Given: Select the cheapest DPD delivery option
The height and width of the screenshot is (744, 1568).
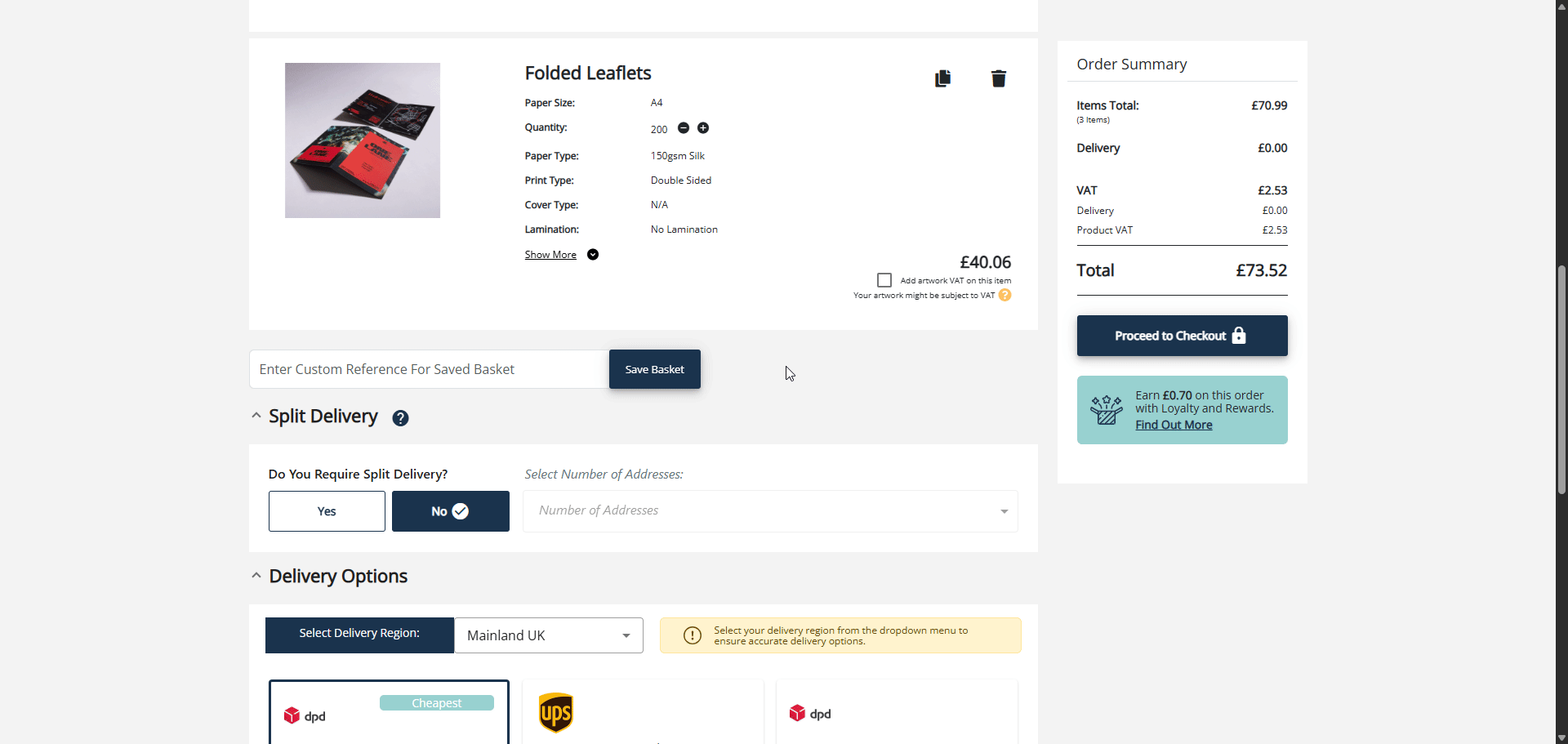Looking at the screenshot, I should pos(389,712).
